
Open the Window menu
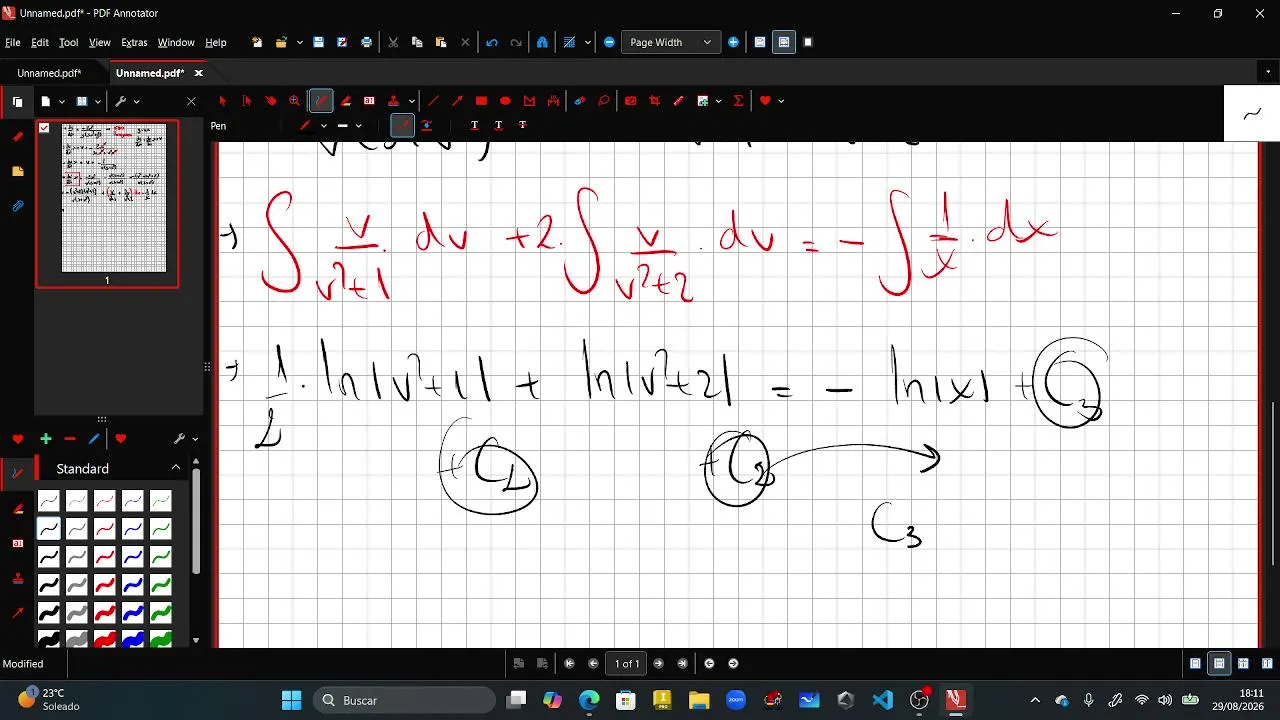point(176,42)
